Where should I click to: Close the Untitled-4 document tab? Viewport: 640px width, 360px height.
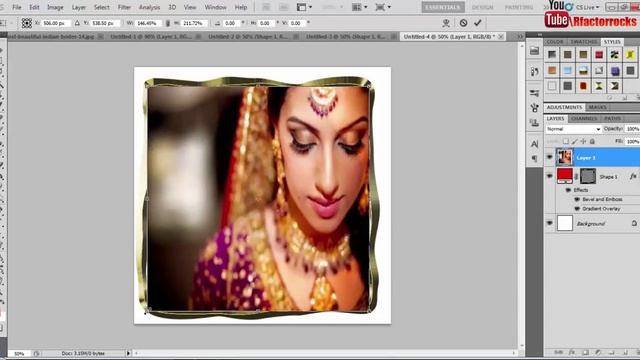(501, 37)
